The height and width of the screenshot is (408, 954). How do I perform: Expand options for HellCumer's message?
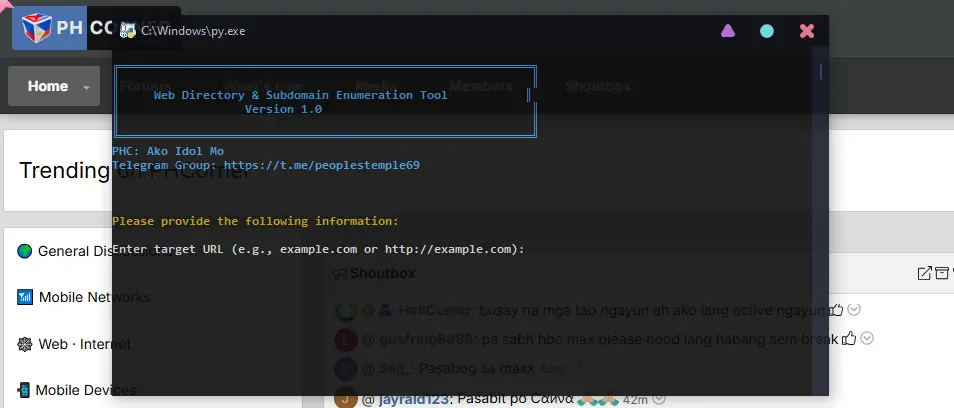point(854,309)
